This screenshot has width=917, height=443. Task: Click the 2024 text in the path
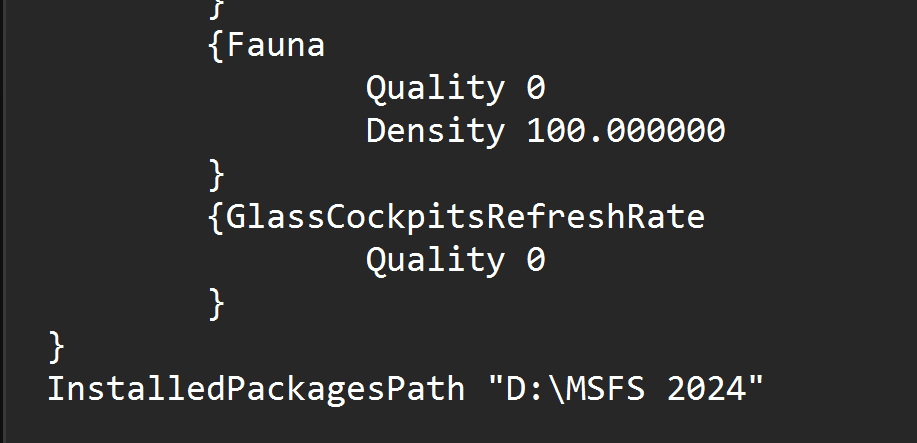point(706,389)
